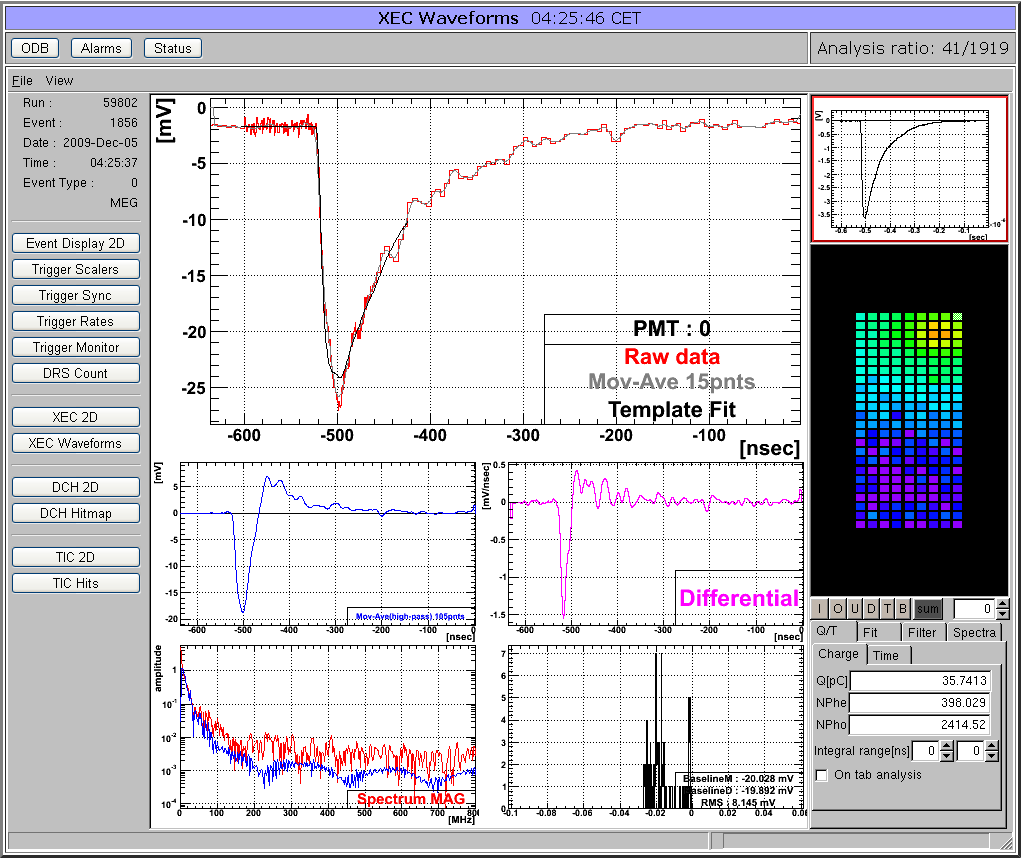Increment the first Integral range value
The height and width of the screenshot is (858, 1022).
946,746
